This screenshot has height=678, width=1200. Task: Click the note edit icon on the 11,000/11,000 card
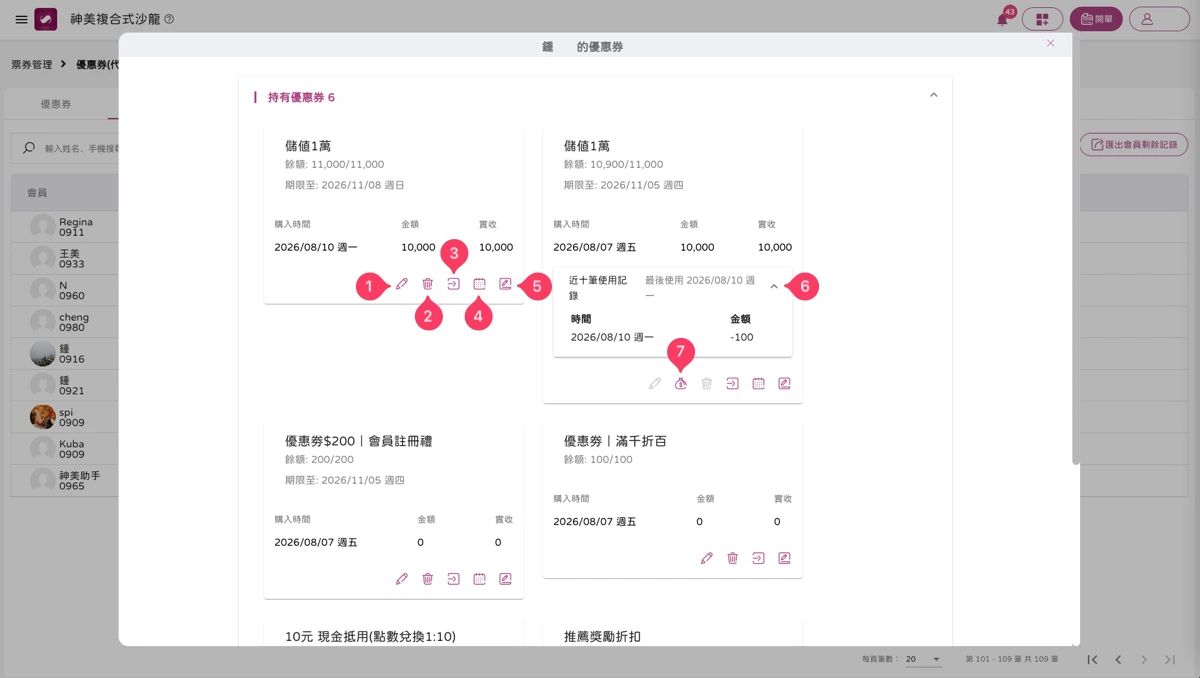505,284
